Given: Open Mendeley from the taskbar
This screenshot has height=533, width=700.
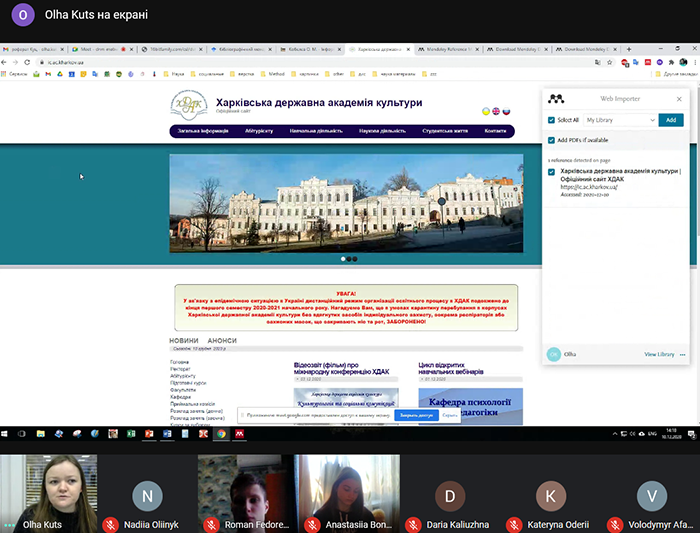Looking at the screenshot, I should tap(239, 433).
